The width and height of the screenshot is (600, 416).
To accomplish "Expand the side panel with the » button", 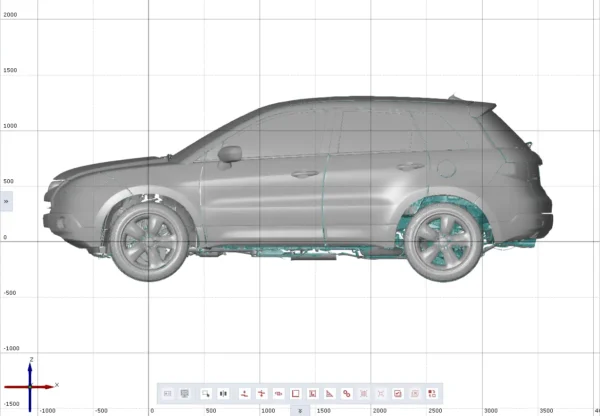I will pyautogui.click(x=6, y=201).
